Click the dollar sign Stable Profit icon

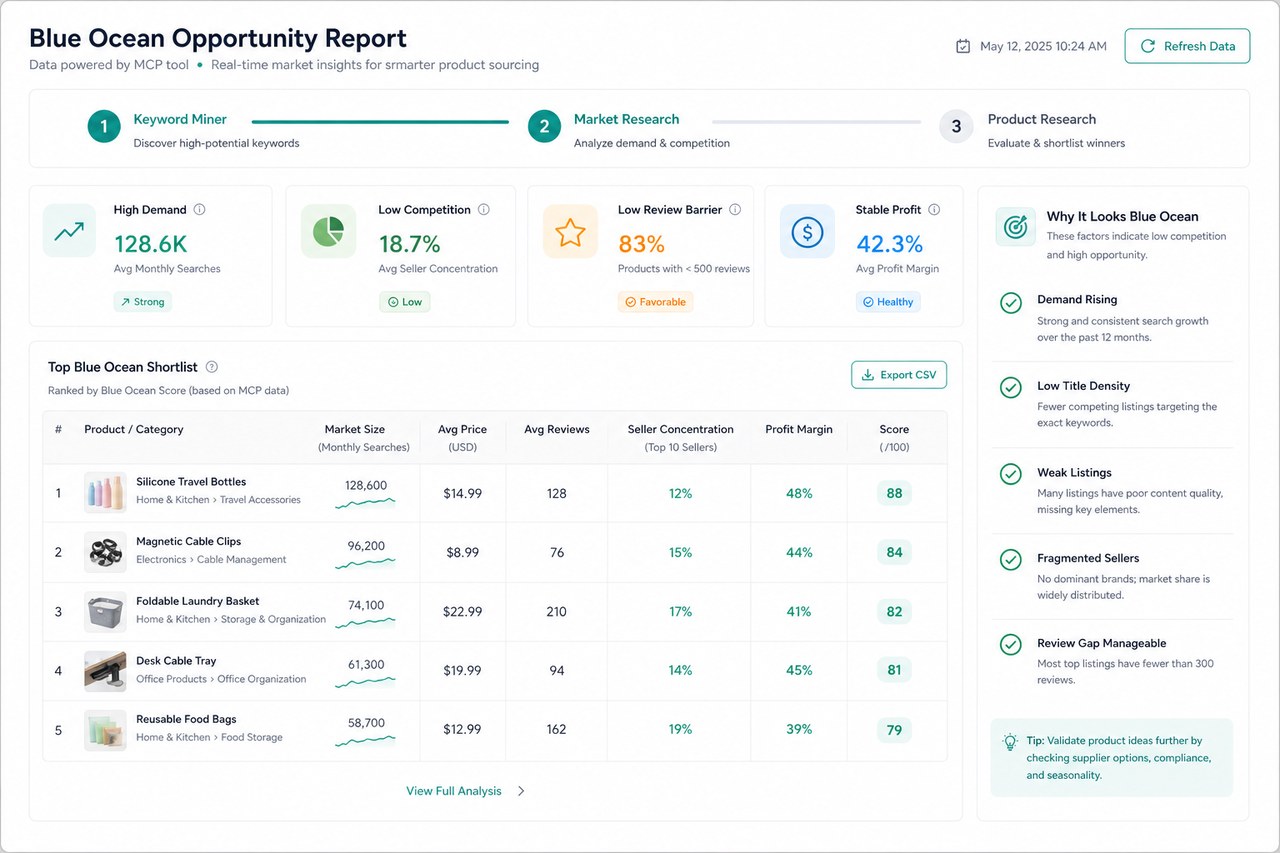click(x=807, y=232)
